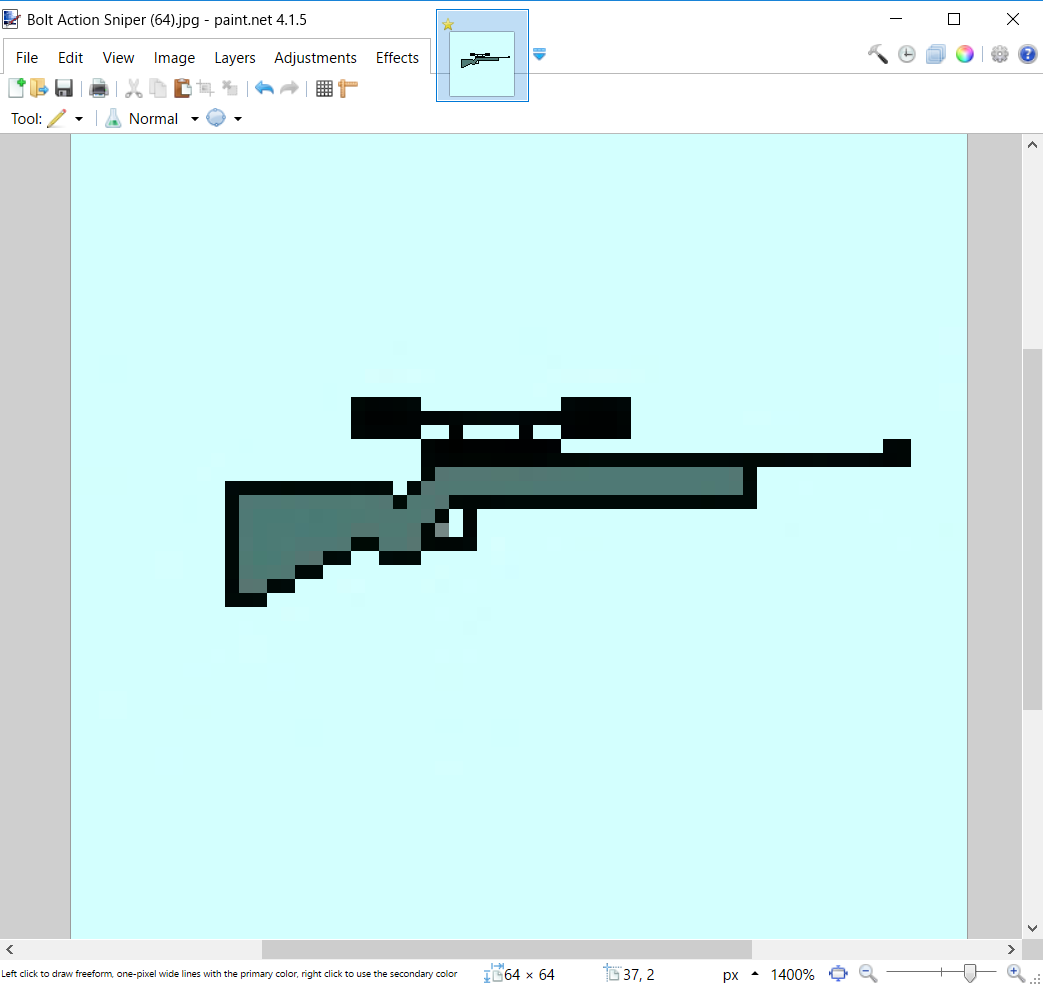Click the Undo arrow icon
The image size is (1043, 987).
point(263,88)
